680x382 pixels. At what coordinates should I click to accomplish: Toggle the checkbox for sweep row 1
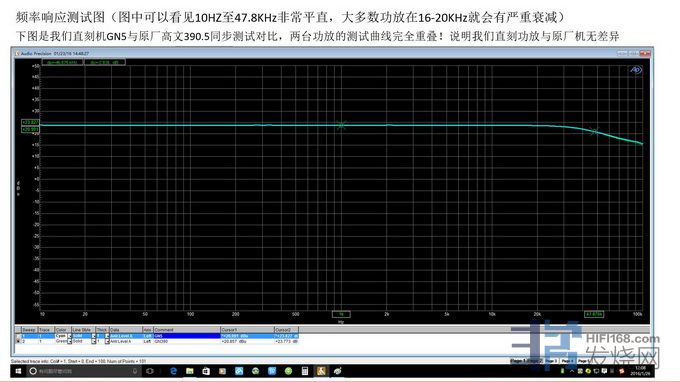18,336
